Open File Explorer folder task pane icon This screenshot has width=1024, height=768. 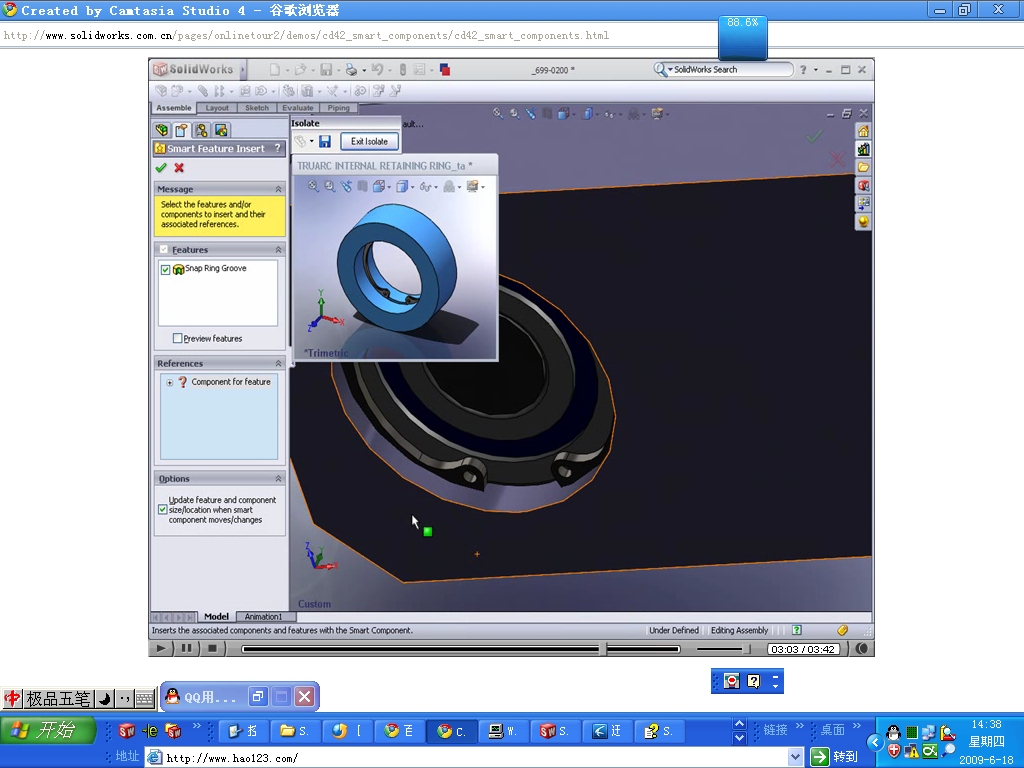[863, 167]
